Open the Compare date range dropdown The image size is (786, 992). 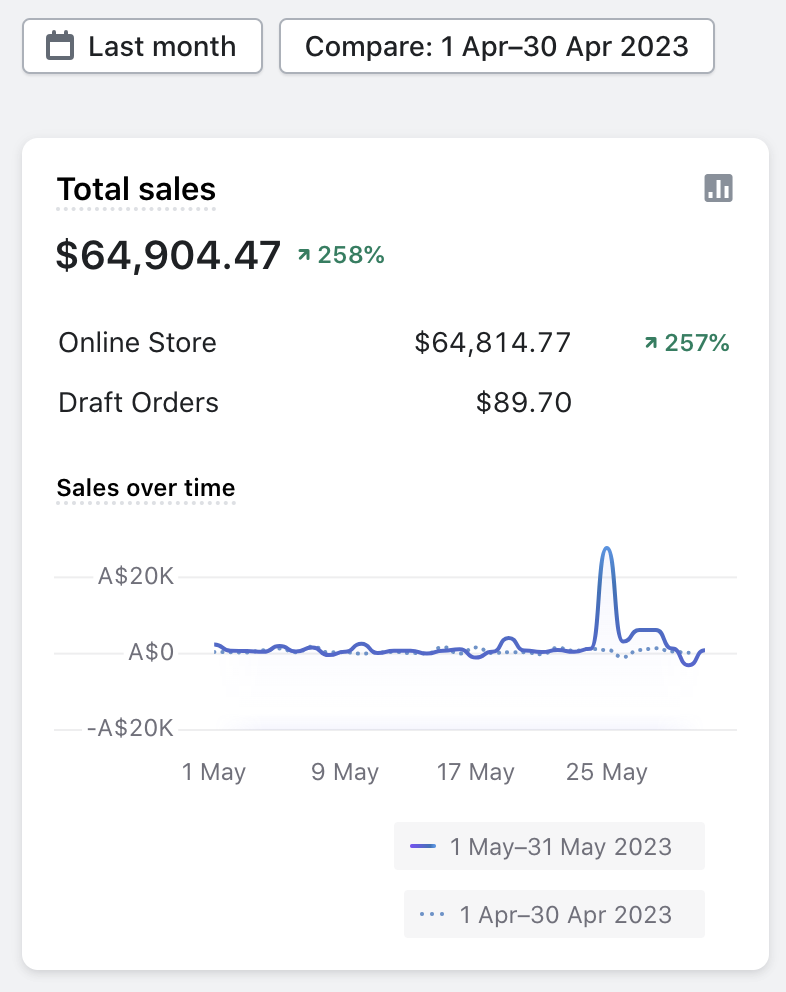pyautogui.click(x=496, y=46)
